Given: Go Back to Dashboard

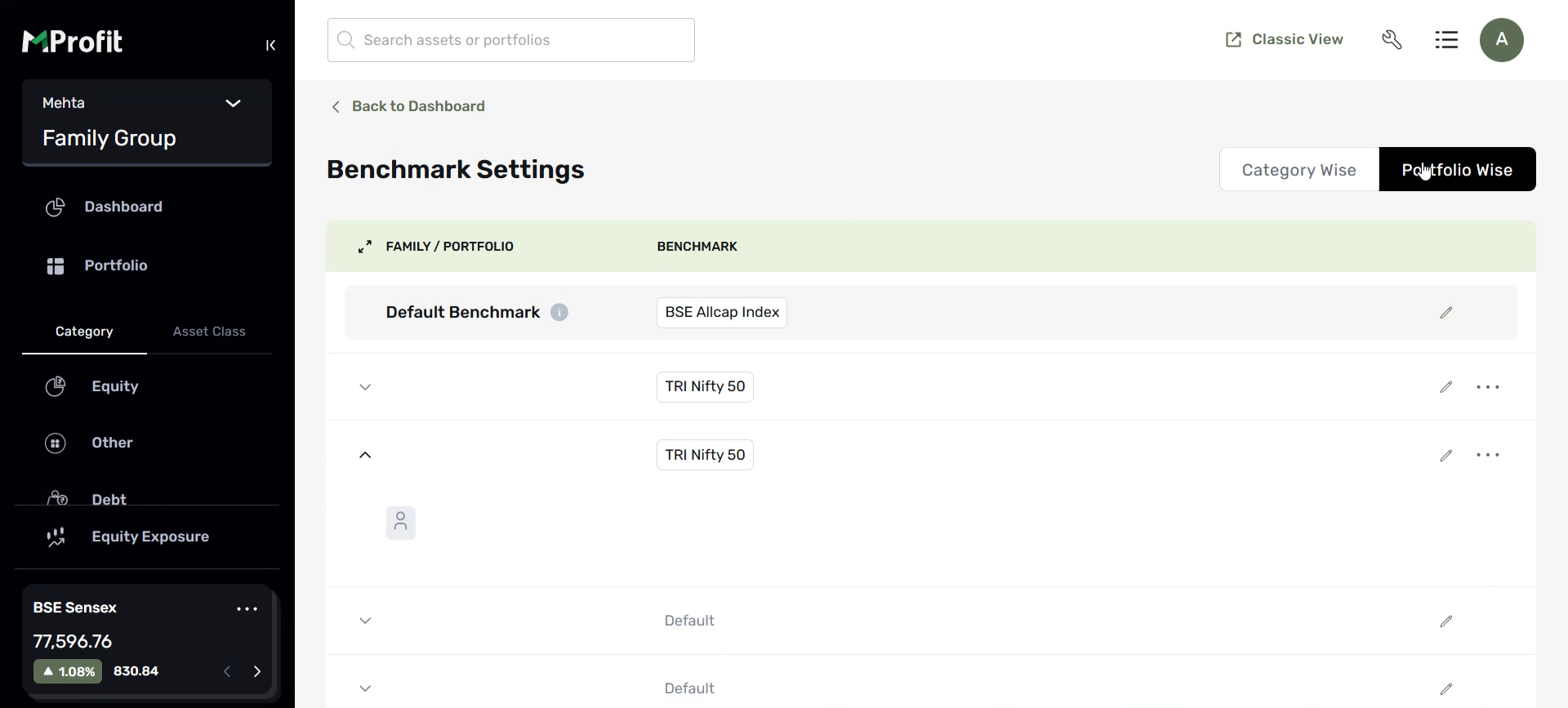Looking at the screenshot, I should point(408,106).
